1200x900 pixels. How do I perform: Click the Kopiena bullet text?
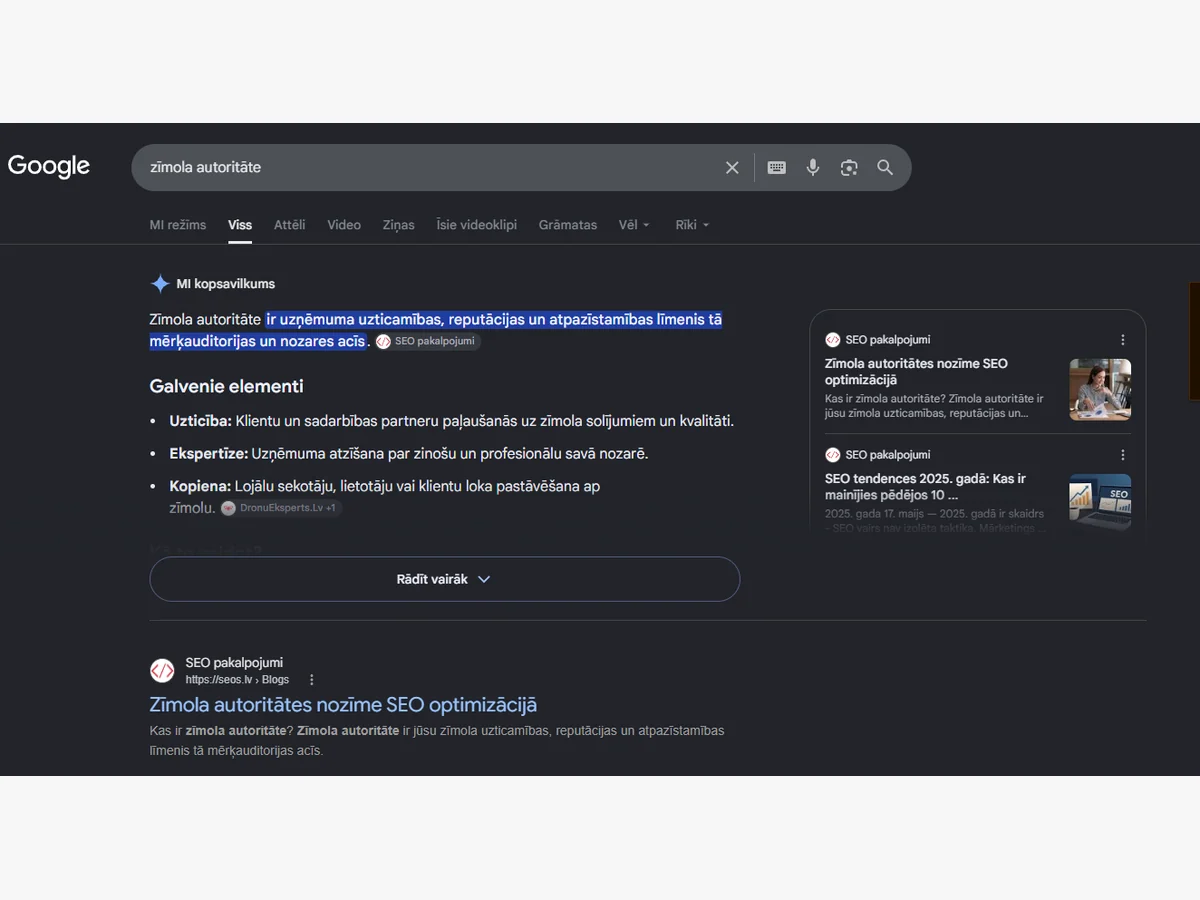tap(385, 497)
